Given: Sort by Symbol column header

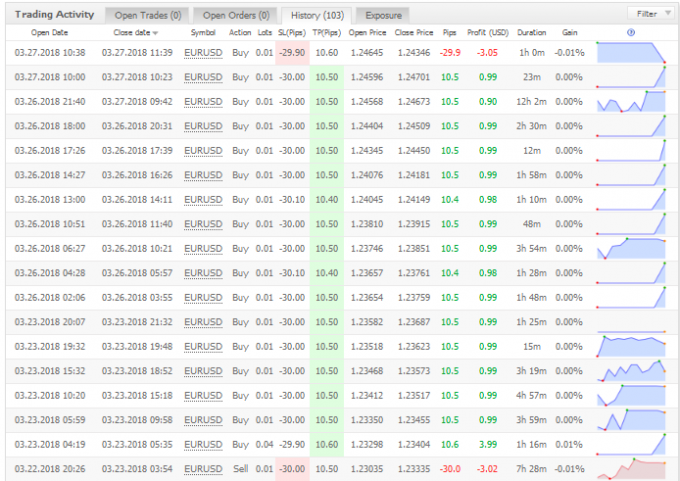Looking at the screenshot, I should coord(203,33).
